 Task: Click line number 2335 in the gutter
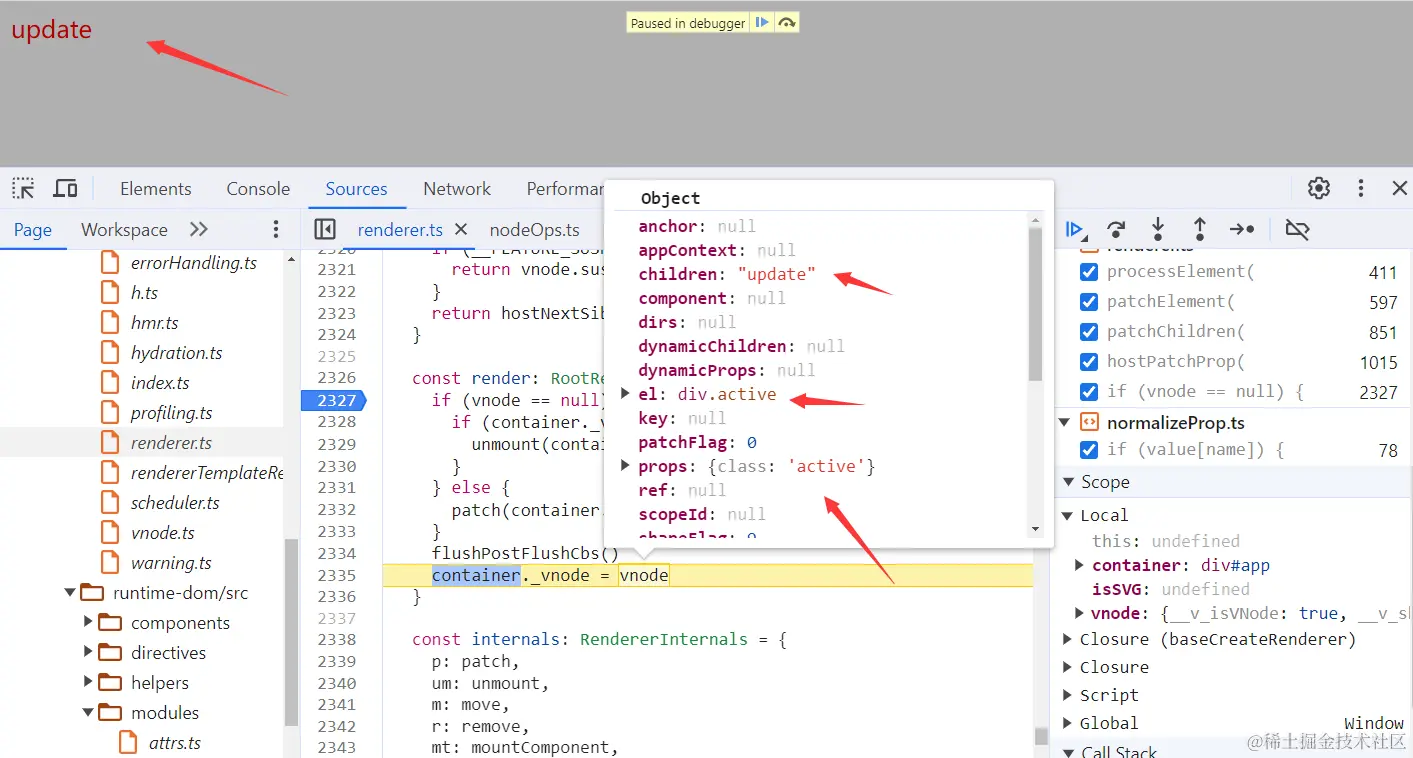tap(337, 575)
